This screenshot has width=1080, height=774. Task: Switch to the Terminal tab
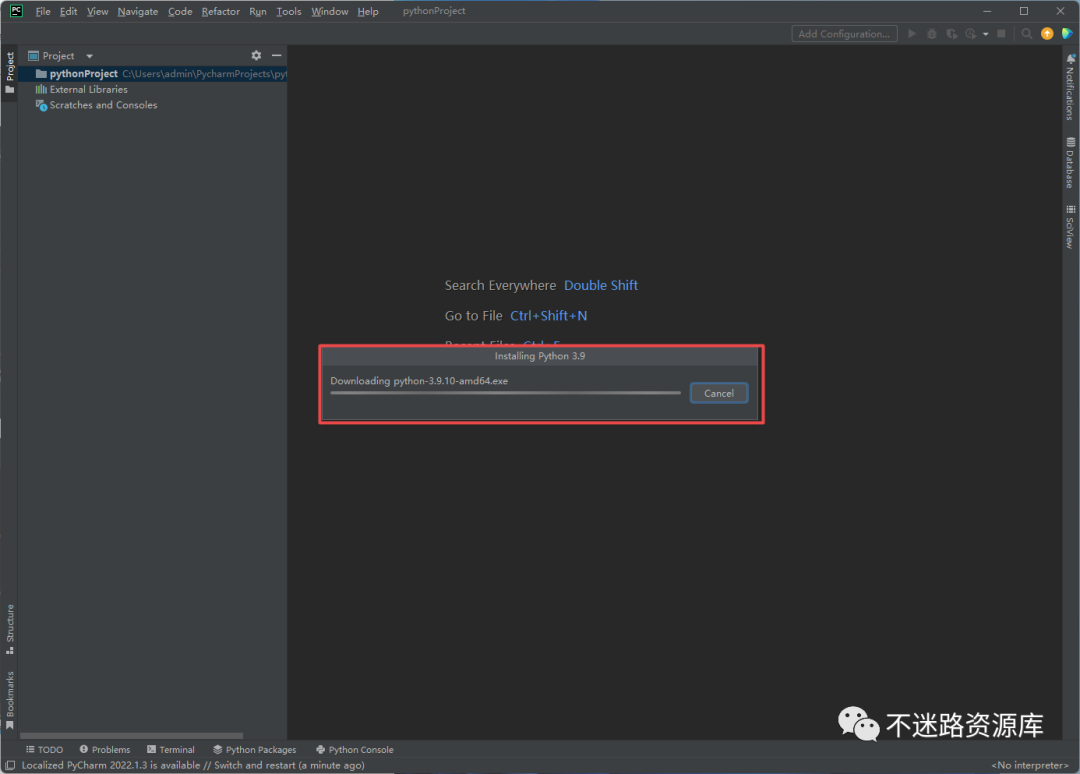point(170,749)
